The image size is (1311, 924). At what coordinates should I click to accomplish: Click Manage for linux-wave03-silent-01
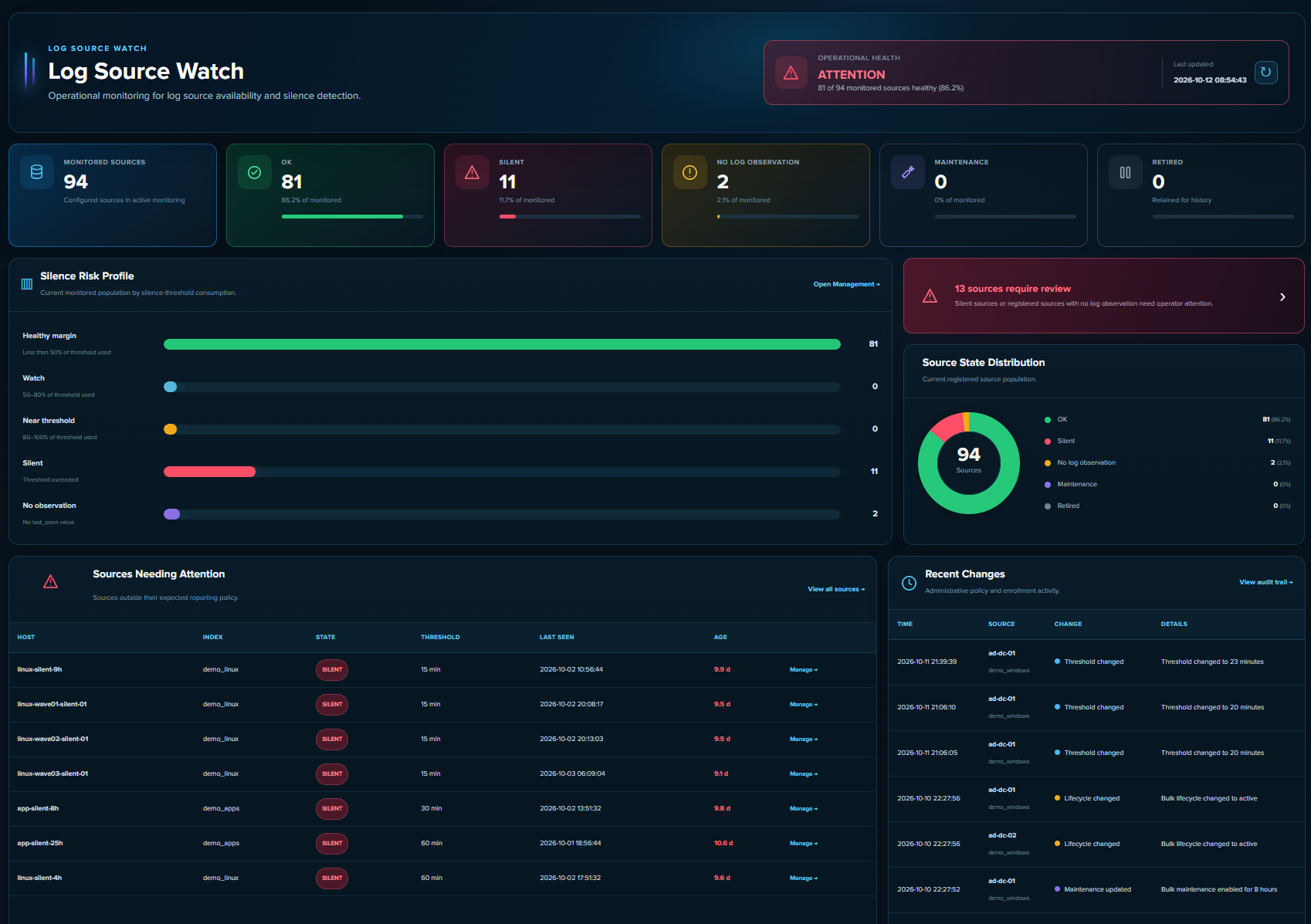pyautogui.click(x=803, y=774)
